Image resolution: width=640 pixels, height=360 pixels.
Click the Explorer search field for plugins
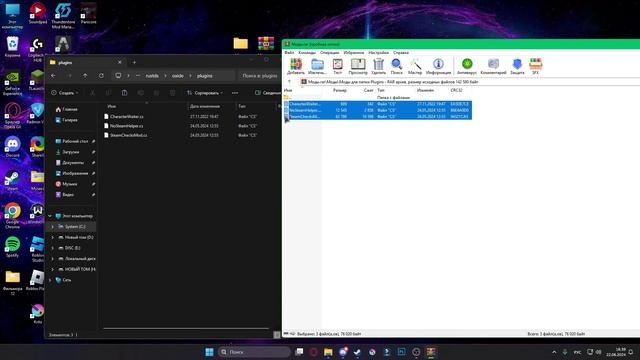pos(258,76)
